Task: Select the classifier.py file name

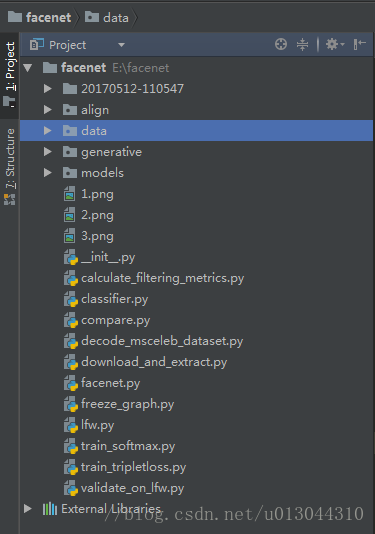Action: 115,300
